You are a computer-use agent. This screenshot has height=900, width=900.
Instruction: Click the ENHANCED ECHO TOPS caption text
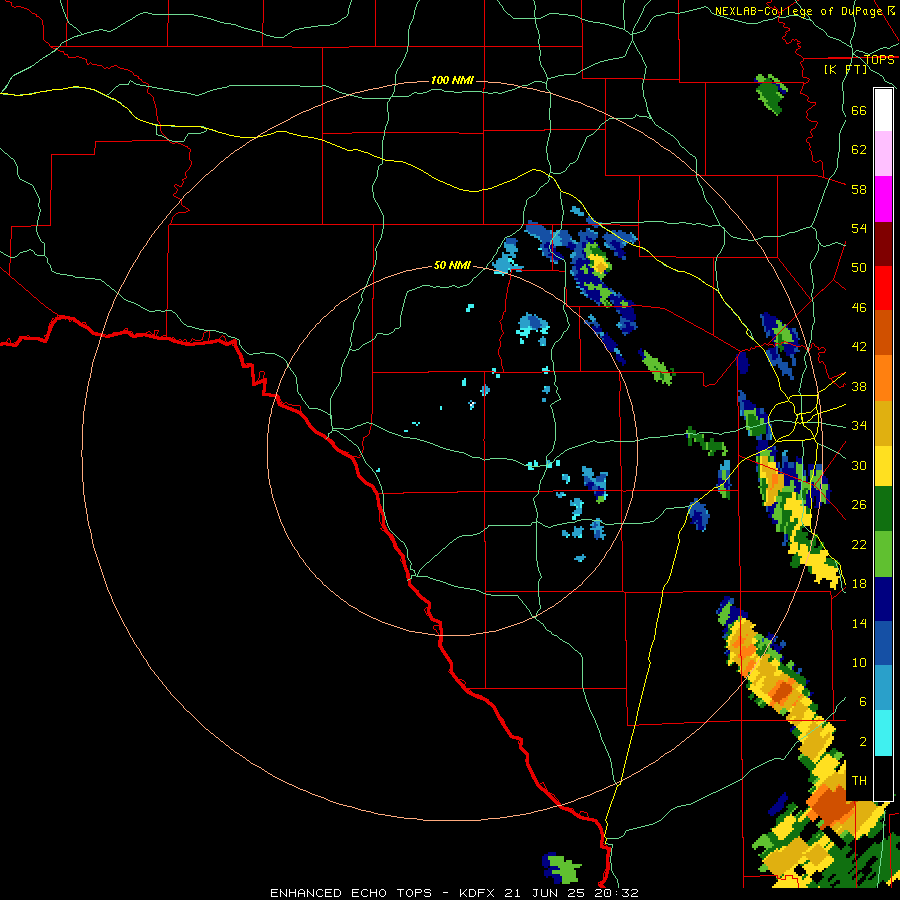[x=351, y=893]
